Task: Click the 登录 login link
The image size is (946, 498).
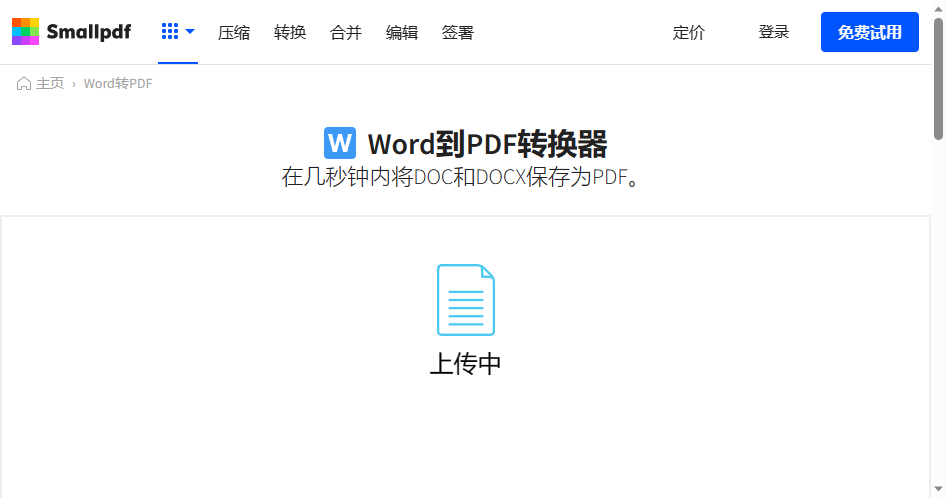Action: (773, 32)
